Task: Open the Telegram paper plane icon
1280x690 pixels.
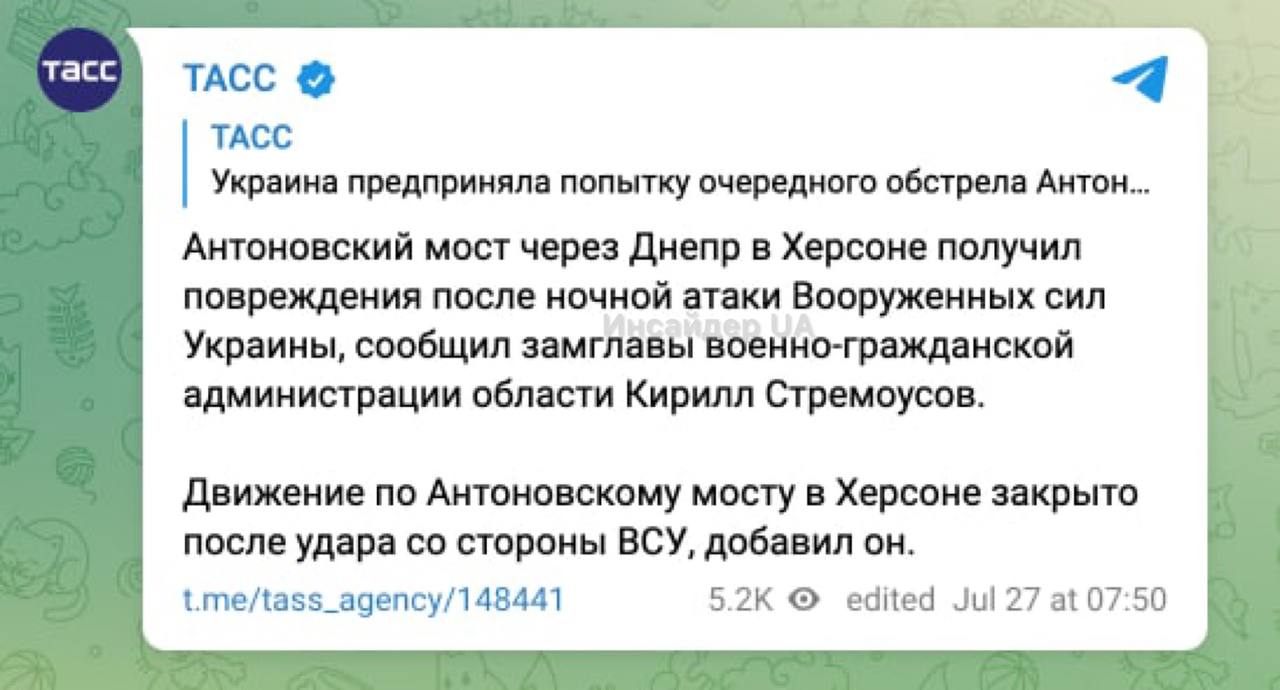Action: (x=1140, y=79)
